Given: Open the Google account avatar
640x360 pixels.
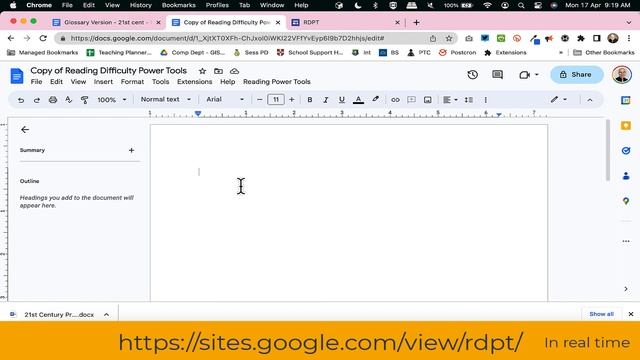Looking at the screenshot, I should (x=622, y=75).
